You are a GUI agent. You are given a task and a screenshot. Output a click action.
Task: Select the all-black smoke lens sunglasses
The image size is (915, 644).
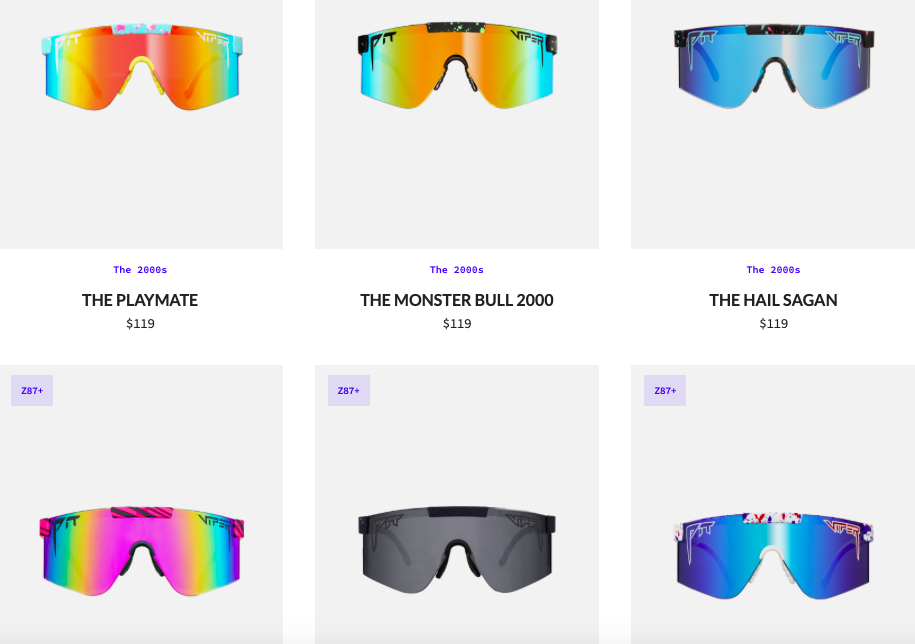[457, 550]
